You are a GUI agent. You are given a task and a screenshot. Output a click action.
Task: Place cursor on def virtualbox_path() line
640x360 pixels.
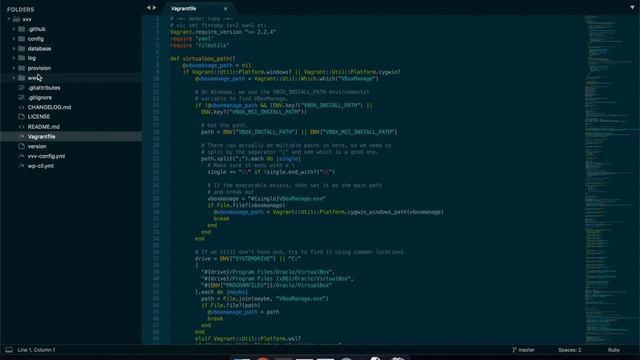[202, 59]
